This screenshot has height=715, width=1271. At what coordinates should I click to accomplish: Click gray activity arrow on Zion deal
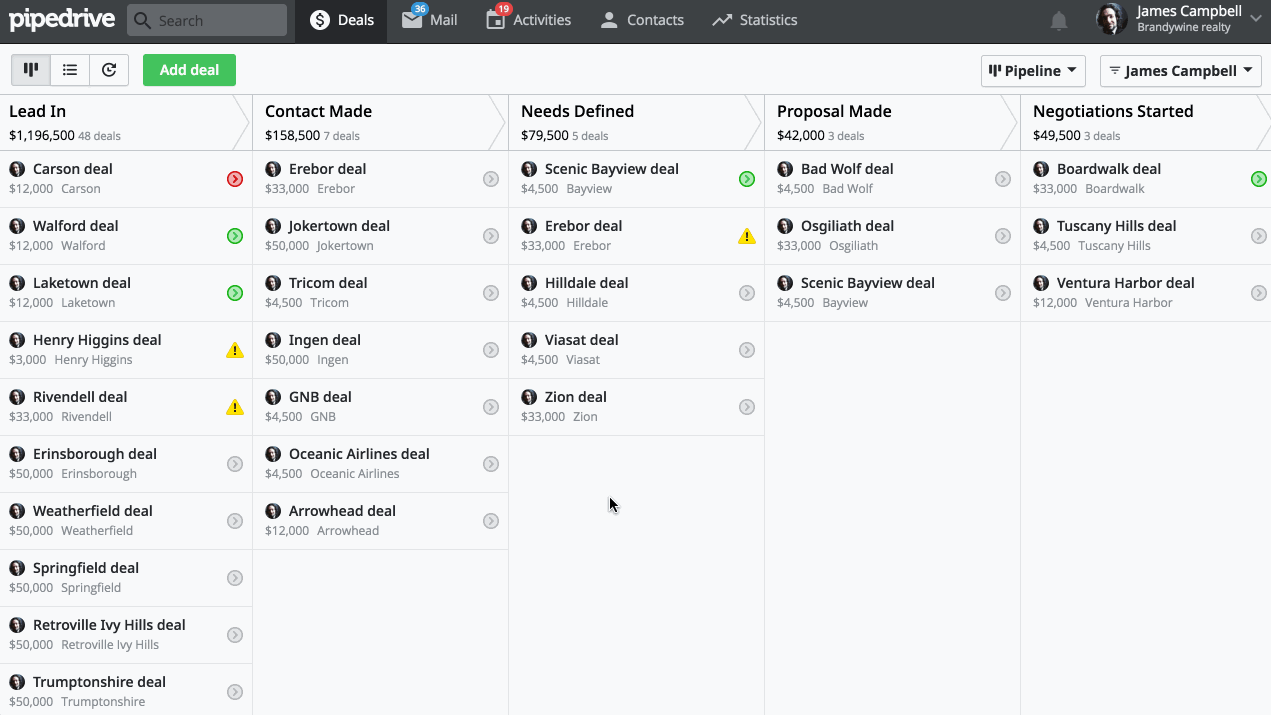747,407
